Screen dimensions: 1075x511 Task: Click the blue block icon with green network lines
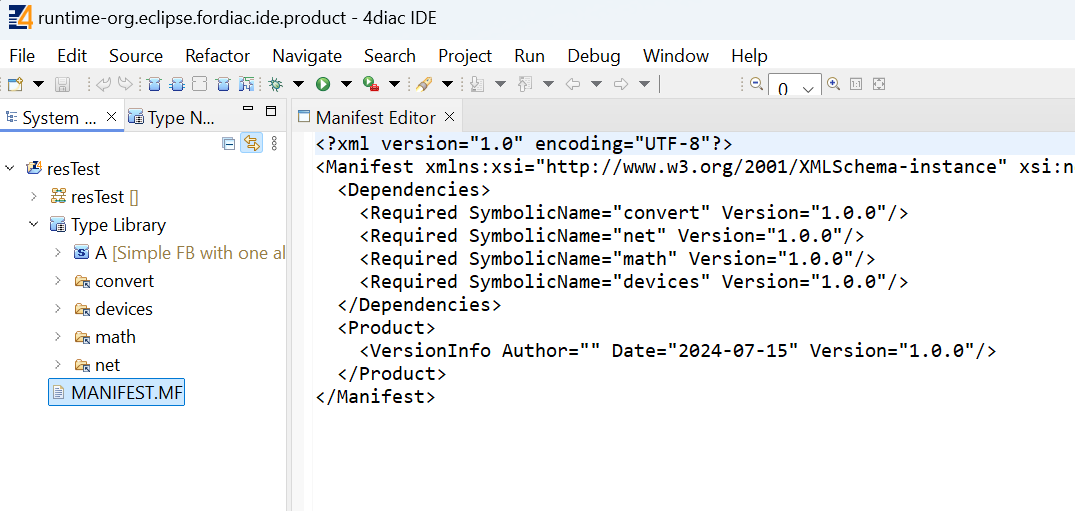246,84
